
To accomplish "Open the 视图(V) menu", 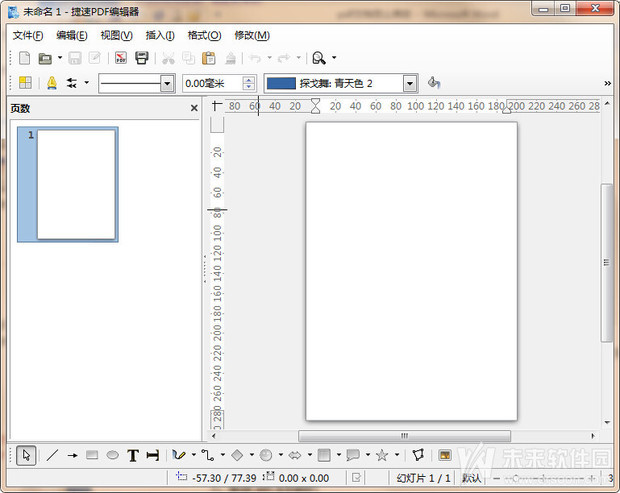I will click(x=116, y=36).
